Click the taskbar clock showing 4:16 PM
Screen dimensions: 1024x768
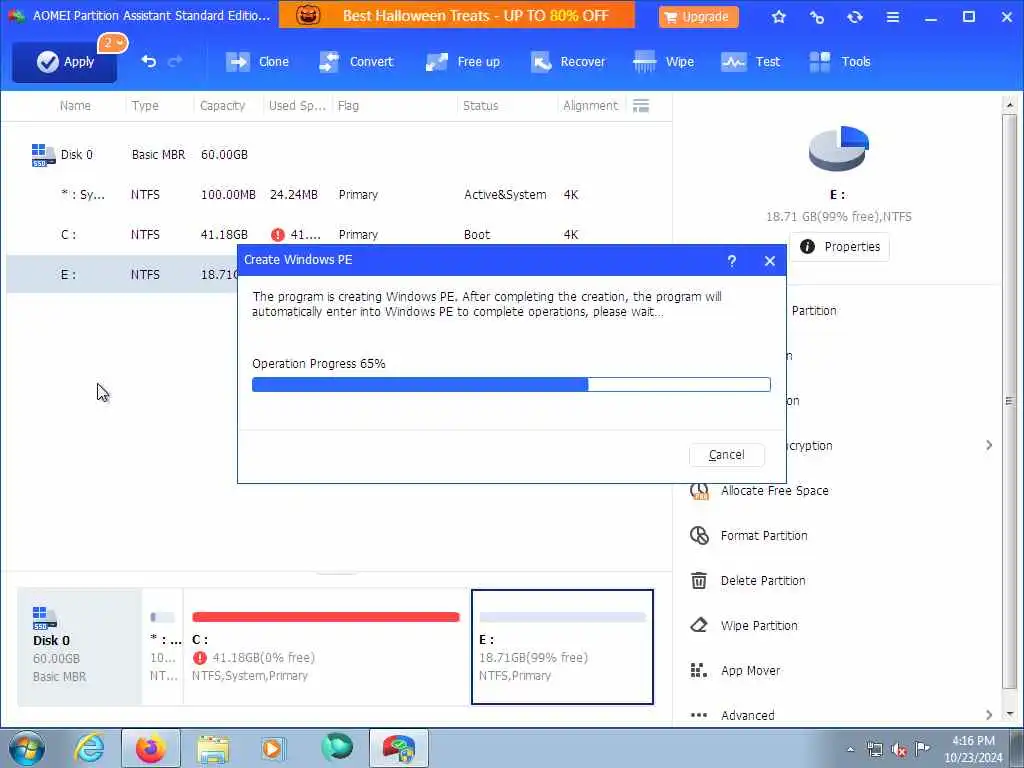[973, 749]
